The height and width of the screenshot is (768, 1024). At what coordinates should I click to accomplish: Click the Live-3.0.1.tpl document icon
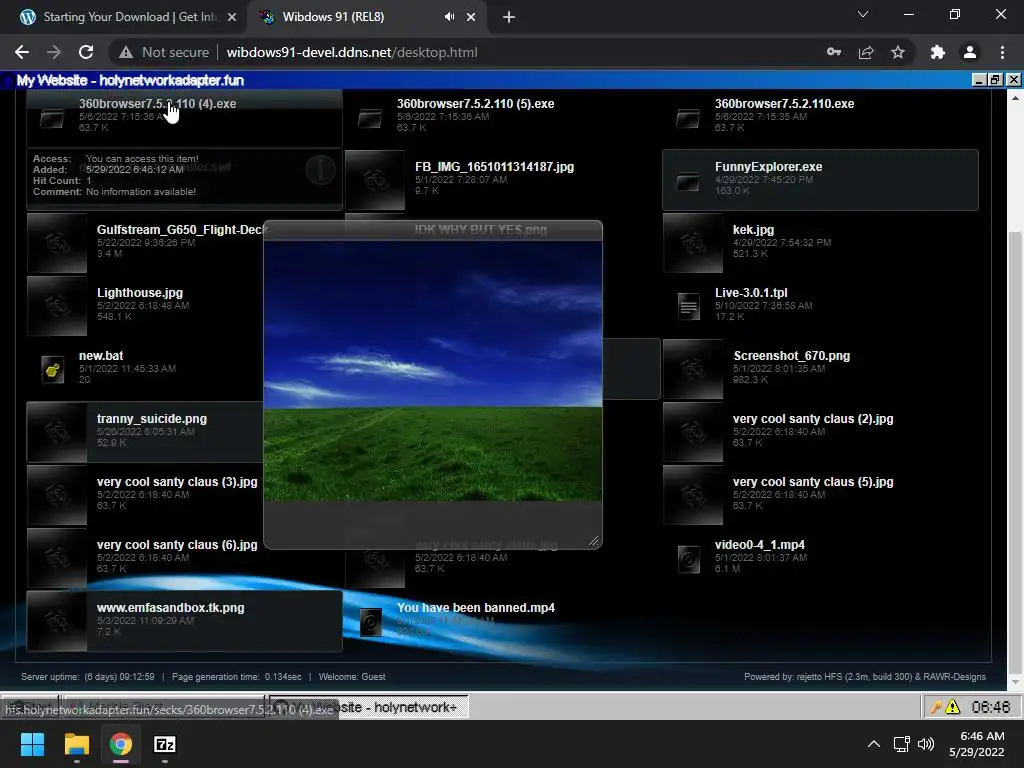click(x=688, y=306)
